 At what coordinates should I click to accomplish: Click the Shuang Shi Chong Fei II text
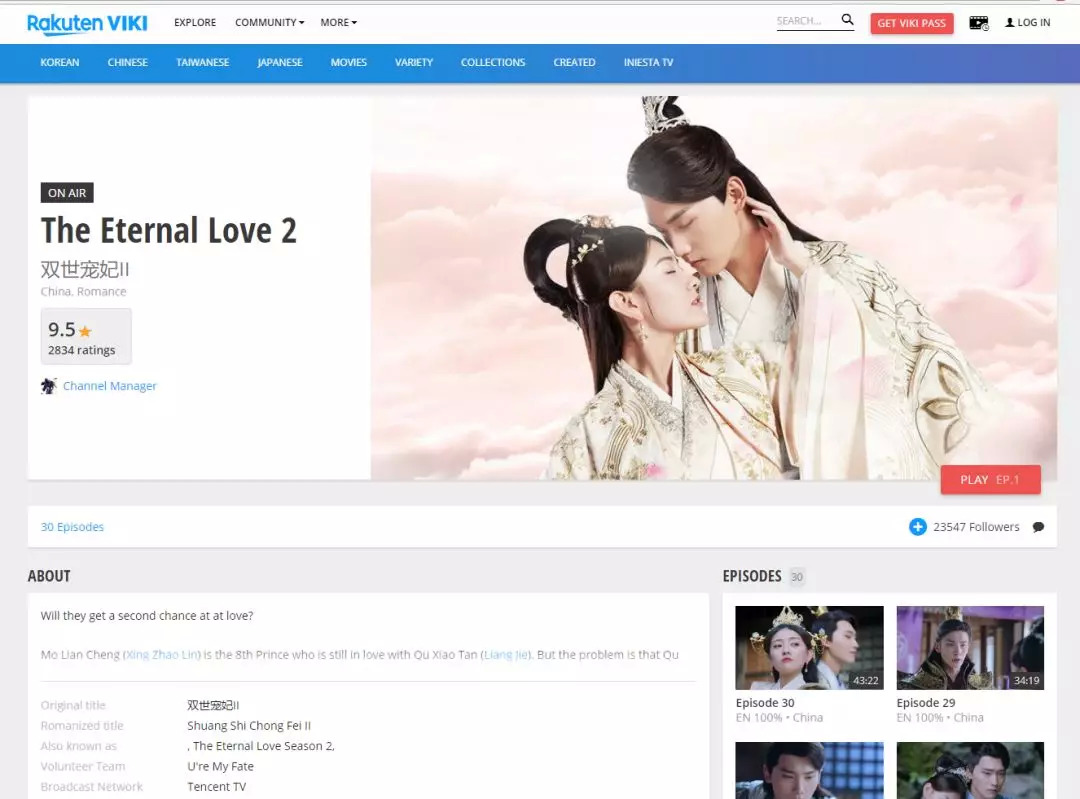[x=249, y=725]
